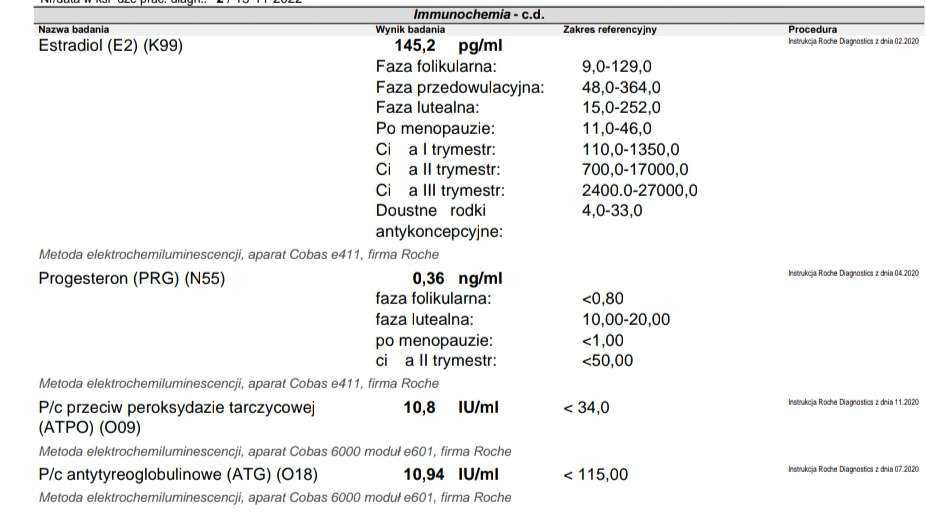This screenshot has height=517, width=925.
Task: Select the <50,00 reference value
Action: tap(607, 360)
